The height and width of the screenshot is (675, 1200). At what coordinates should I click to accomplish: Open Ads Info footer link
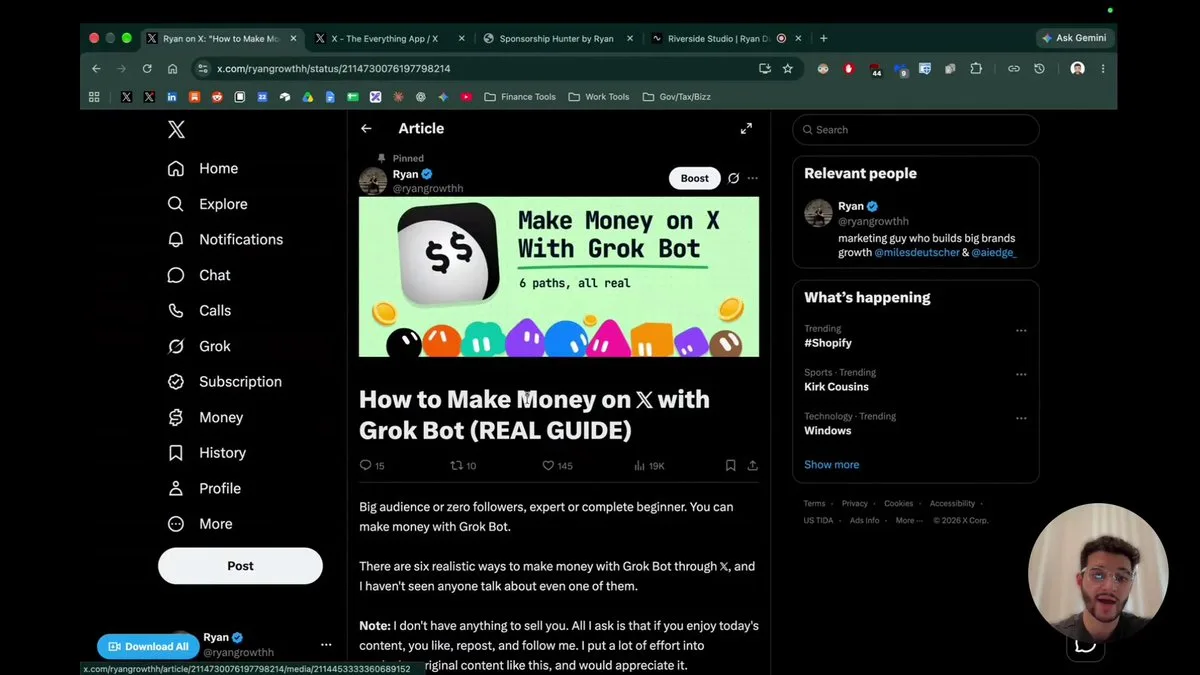(x=865, y=521)
